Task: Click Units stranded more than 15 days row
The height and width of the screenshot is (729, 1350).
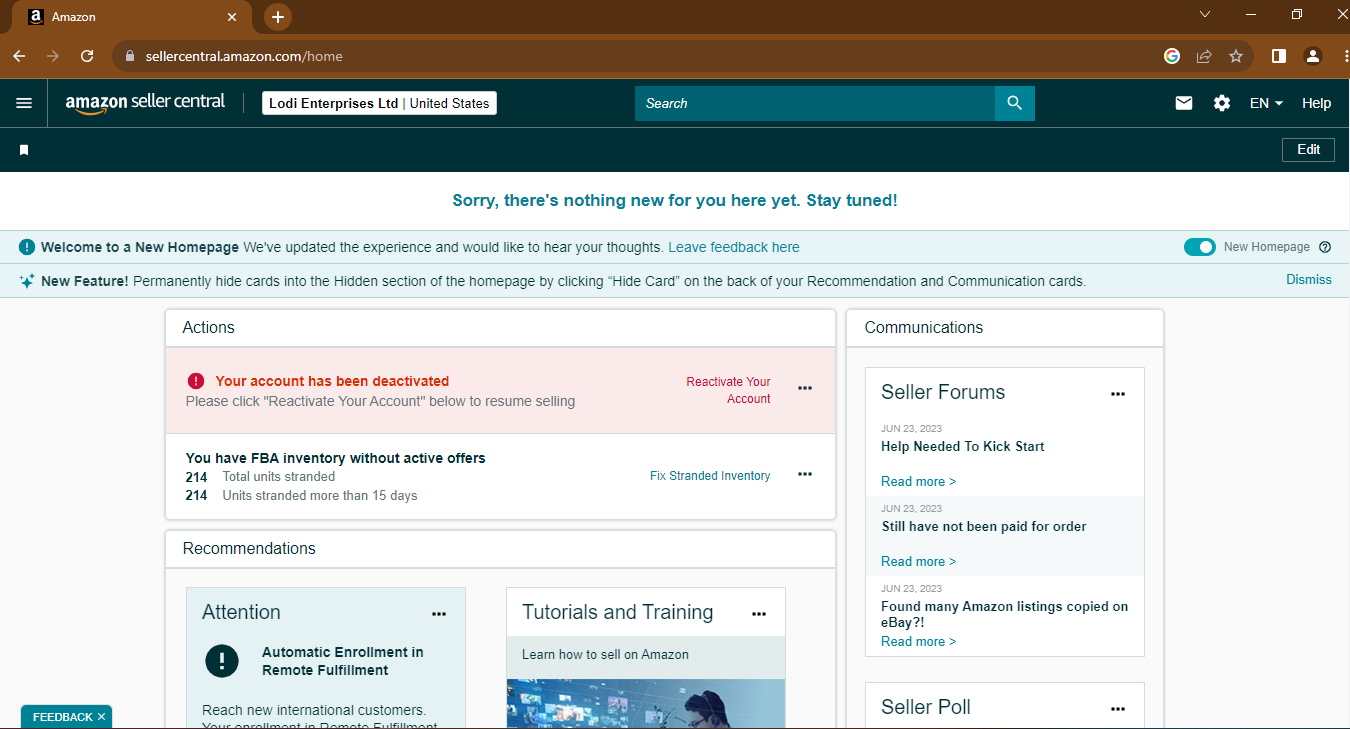Action: tap(302, 495)
